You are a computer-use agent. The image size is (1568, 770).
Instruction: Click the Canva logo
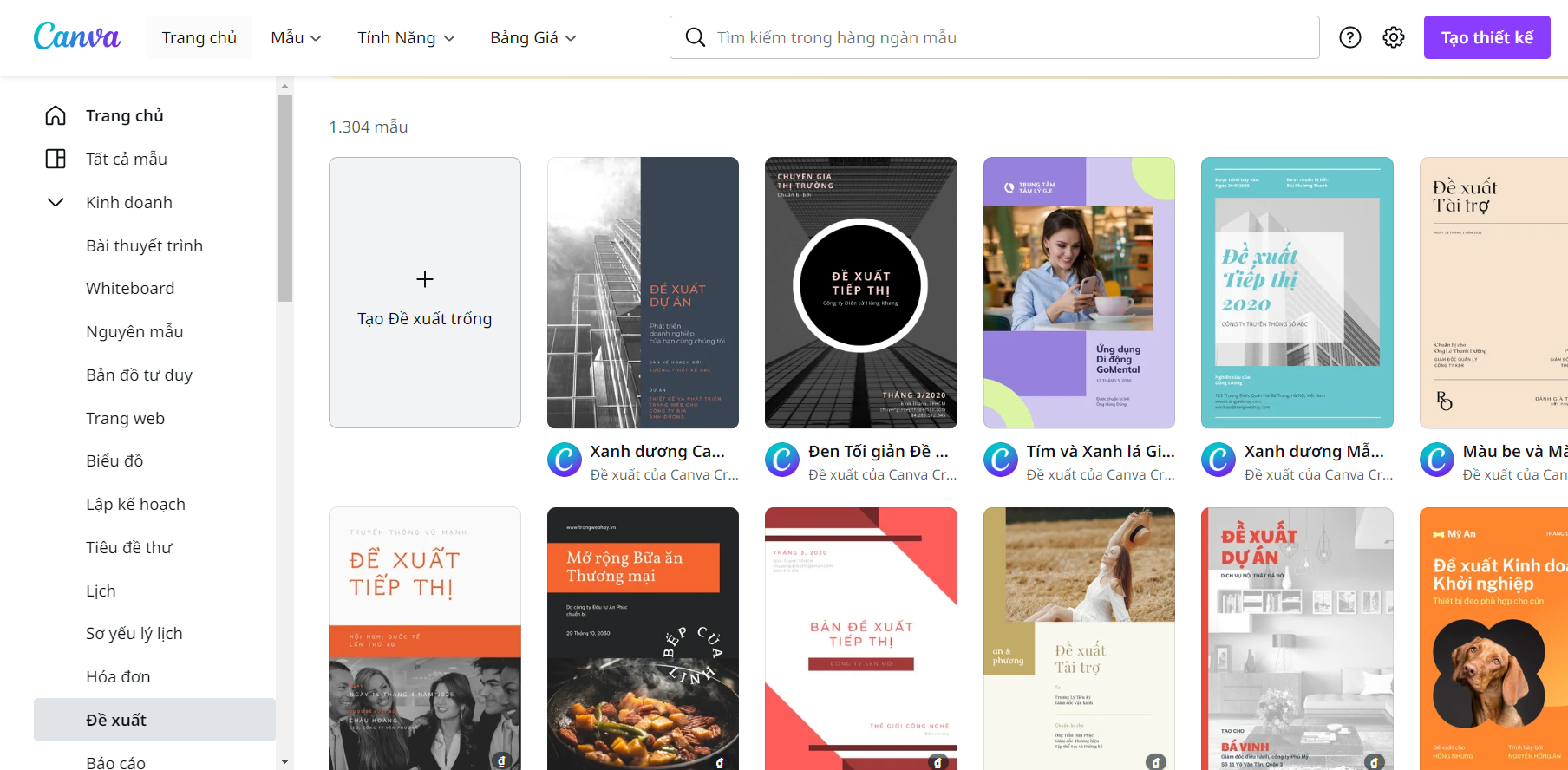(76, 36)
